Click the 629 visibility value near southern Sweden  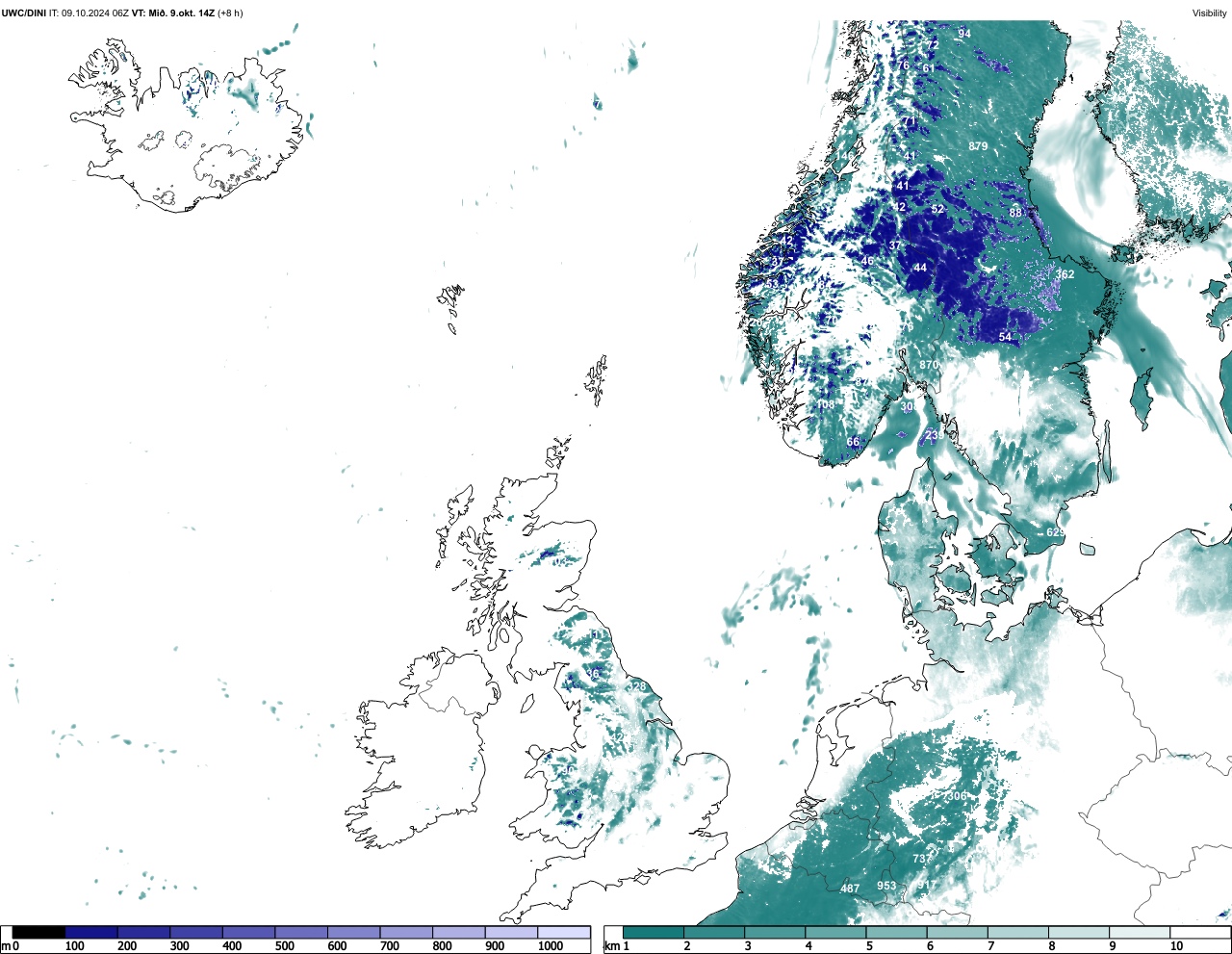pyautogui.click(x=1056, y=532)
